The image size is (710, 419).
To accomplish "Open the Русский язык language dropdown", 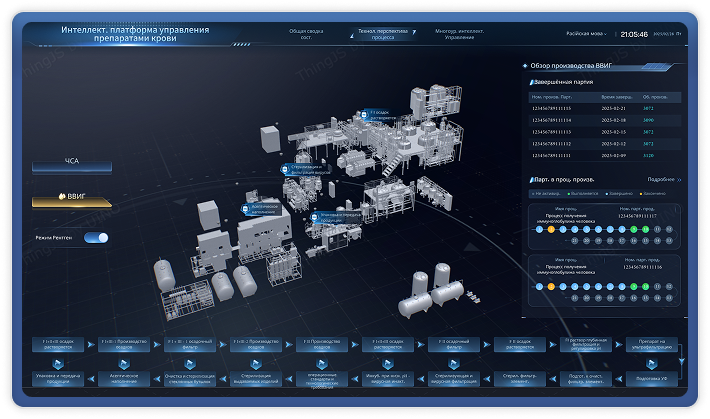I will (x=586, y=34).
